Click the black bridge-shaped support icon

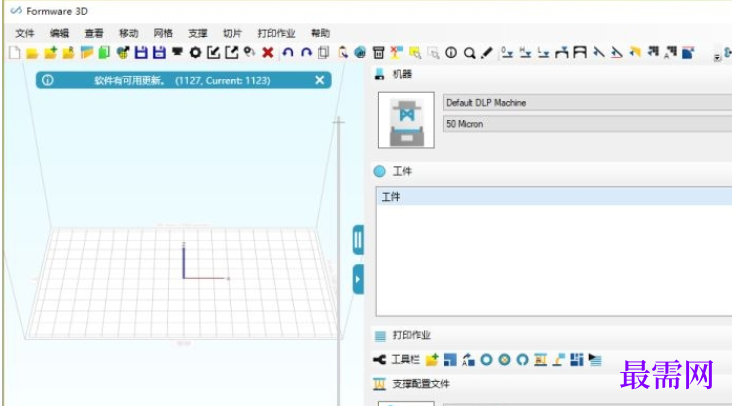click(580, 53)
